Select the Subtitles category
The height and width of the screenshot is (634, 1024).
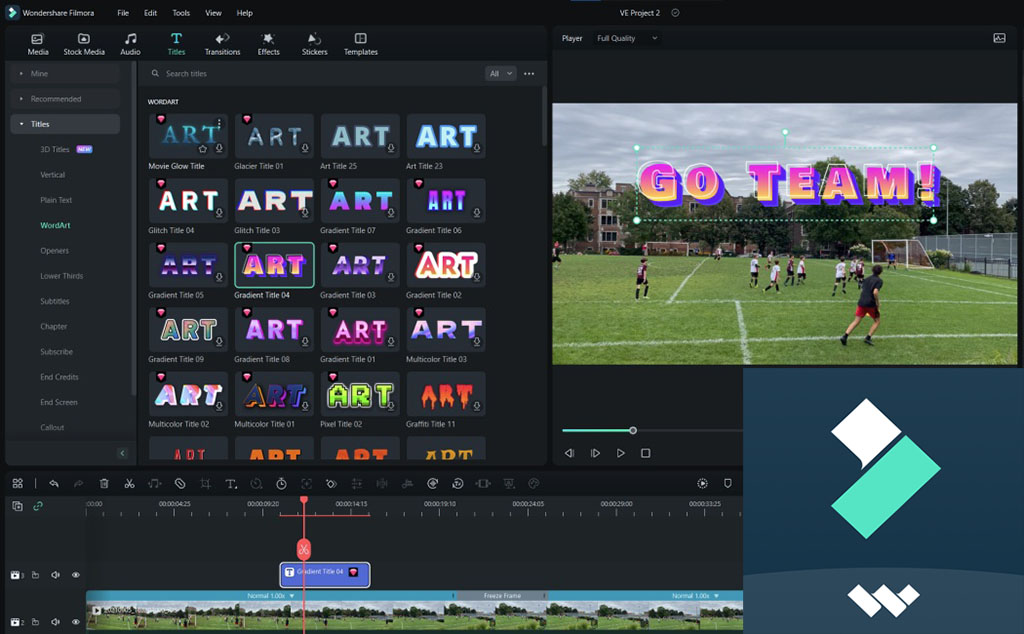(x=55, y=302)
